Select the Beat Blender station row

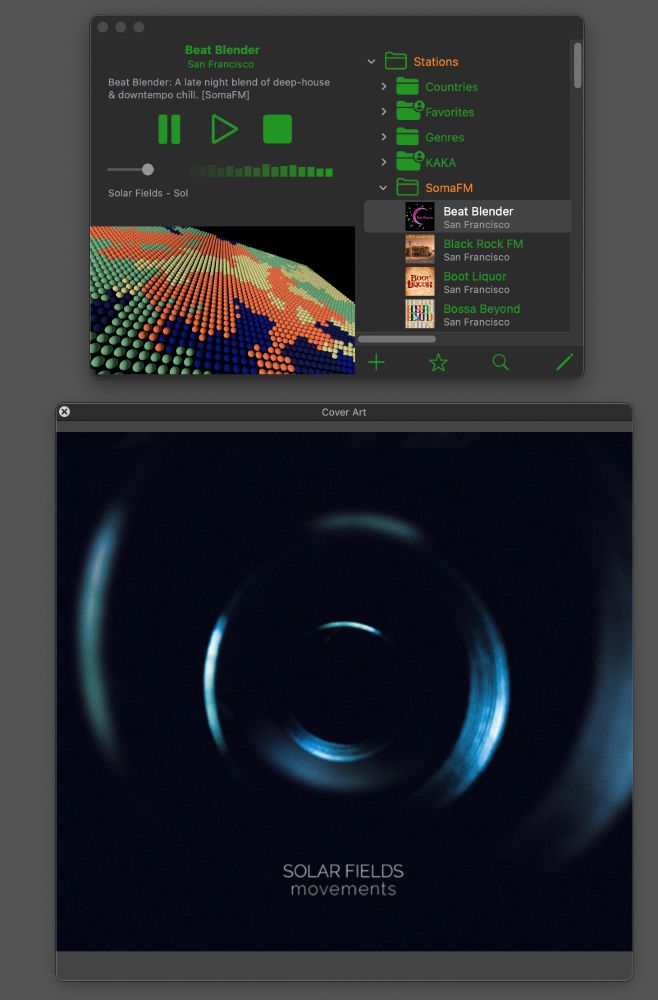click(467, 217)
